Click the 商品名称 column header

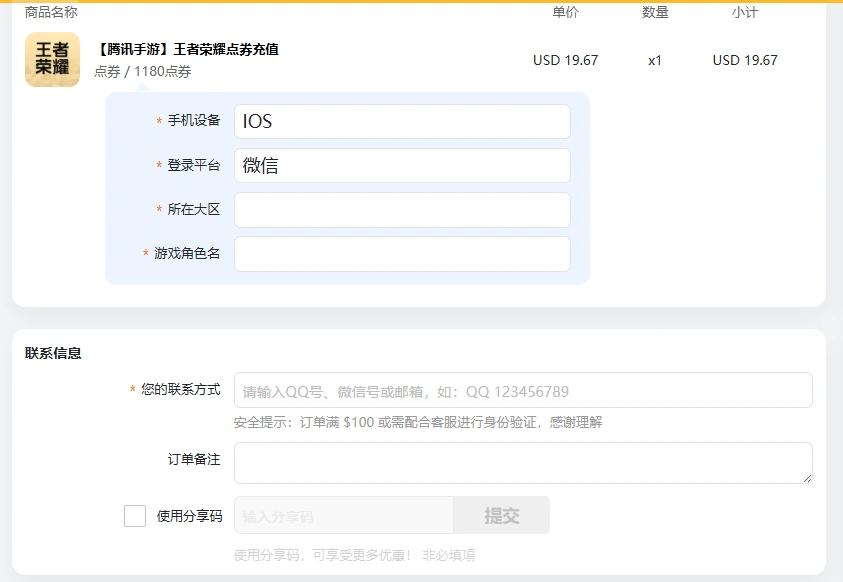click(x=51, y=12)
